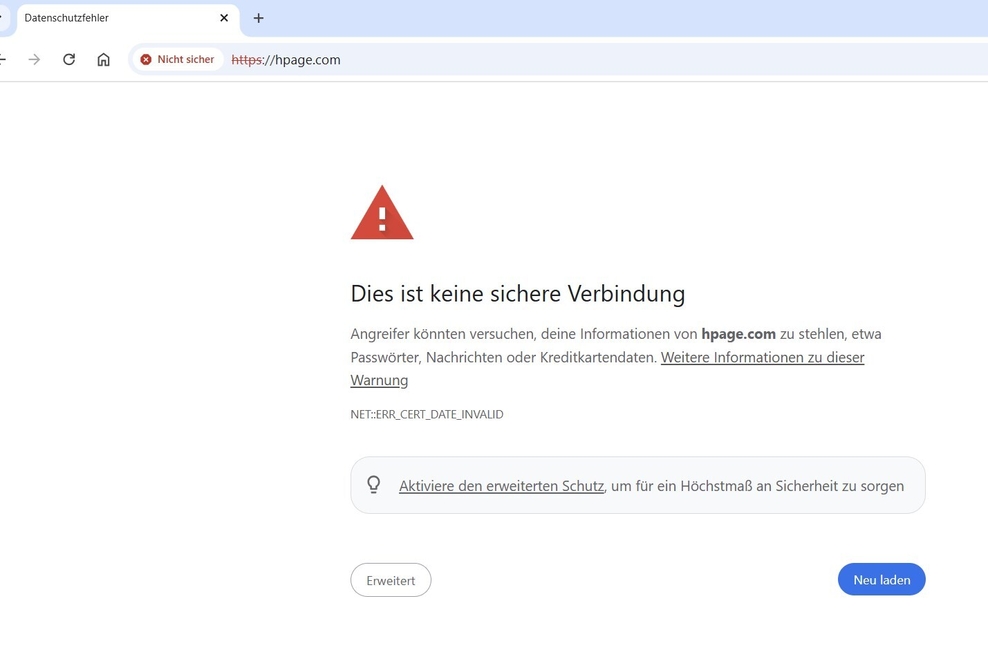Click the heading 'Dies ist keine sichere Verbindung'
This screenshot has height=648, width=988.
[x=517, y=293]
